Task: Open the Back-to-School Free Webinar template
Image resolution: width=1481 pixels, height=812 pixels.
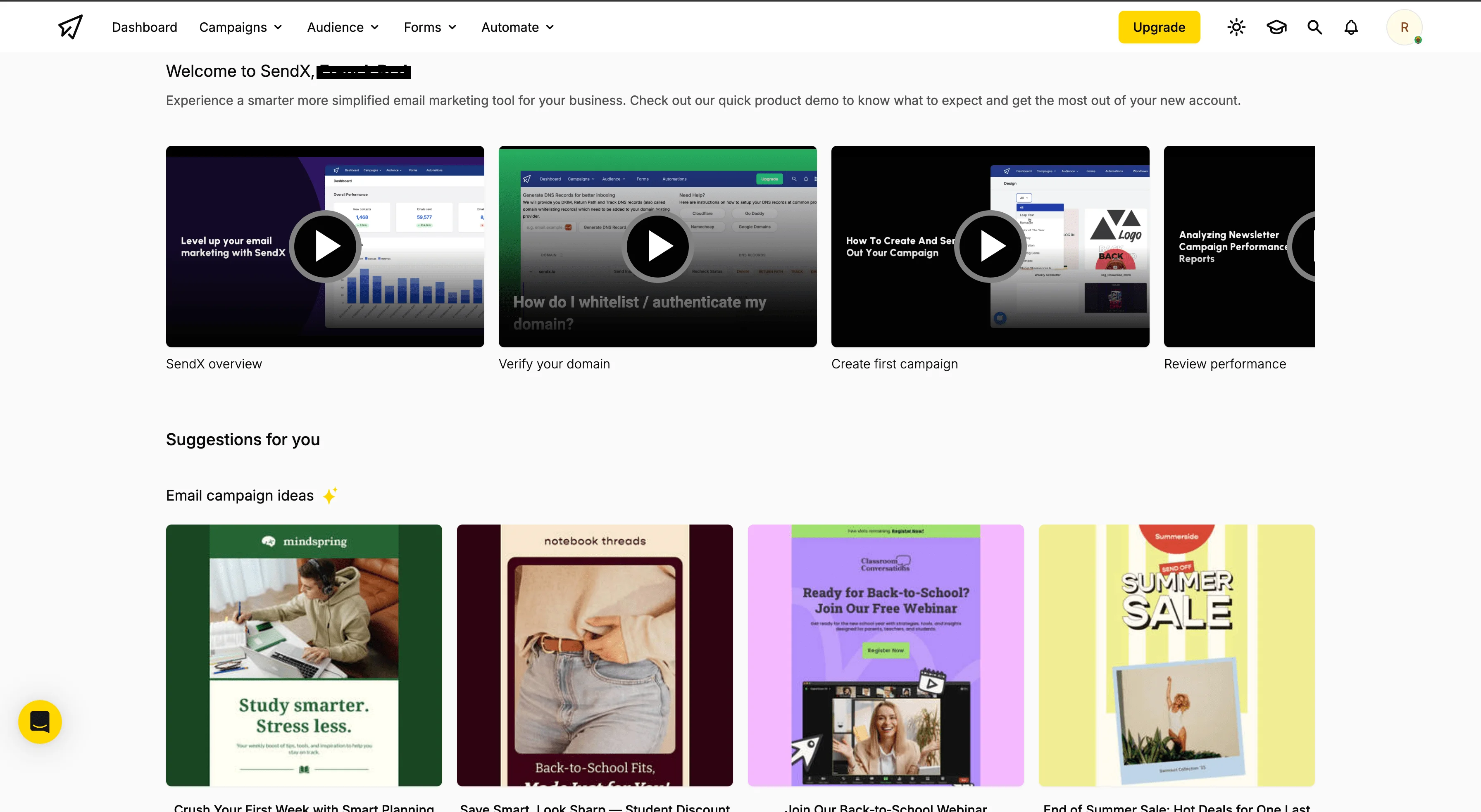Action: [886, 655]
